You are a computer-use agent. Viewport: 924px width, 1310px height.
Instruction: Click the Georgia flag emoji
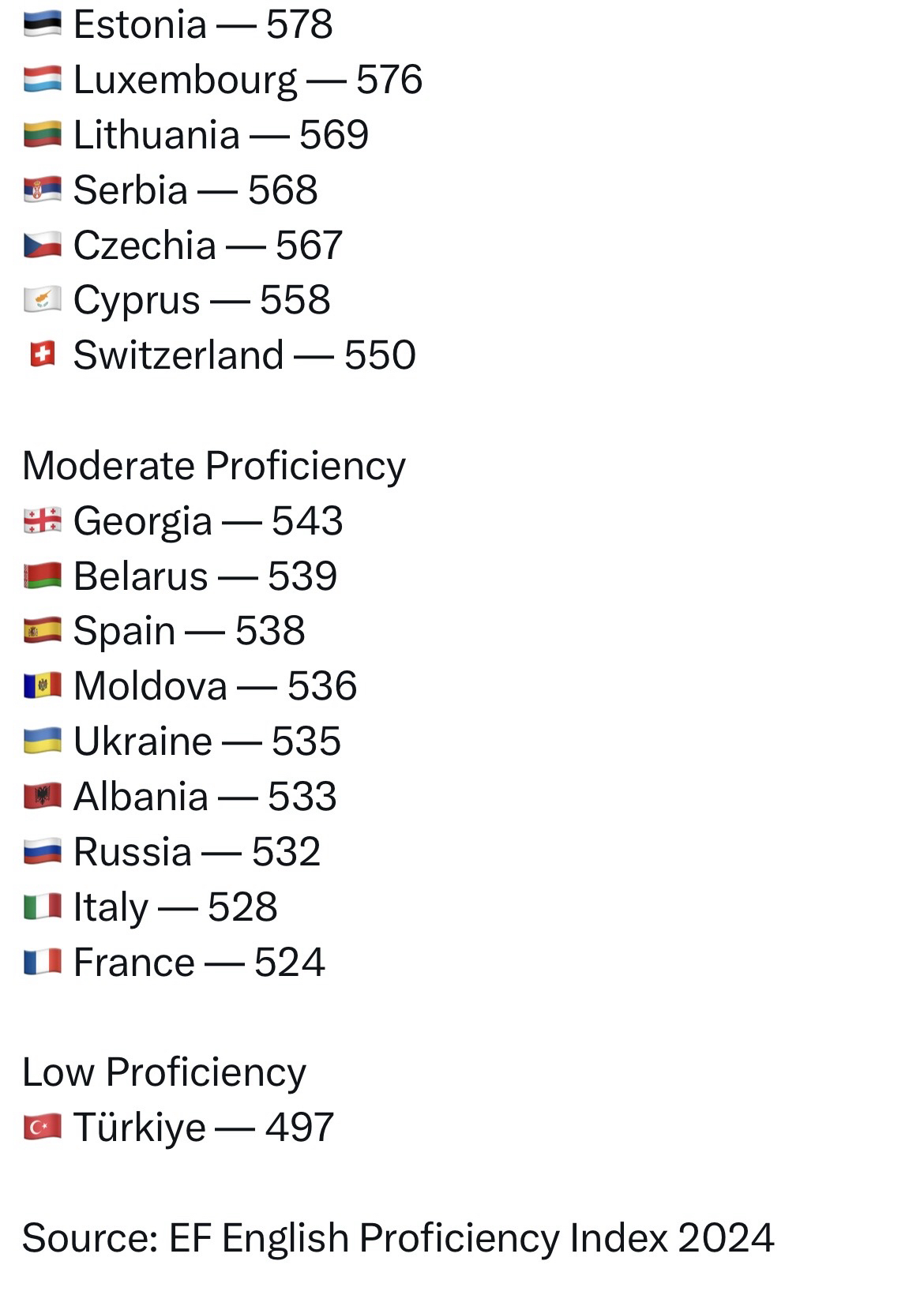click(43, 521)
